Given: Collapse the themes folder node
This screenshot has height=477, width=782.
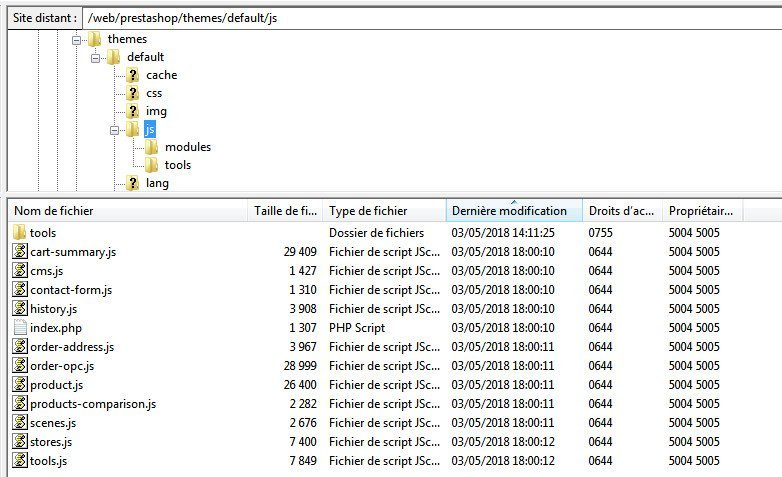Looking at the screenshot, I should coord(76,40).
